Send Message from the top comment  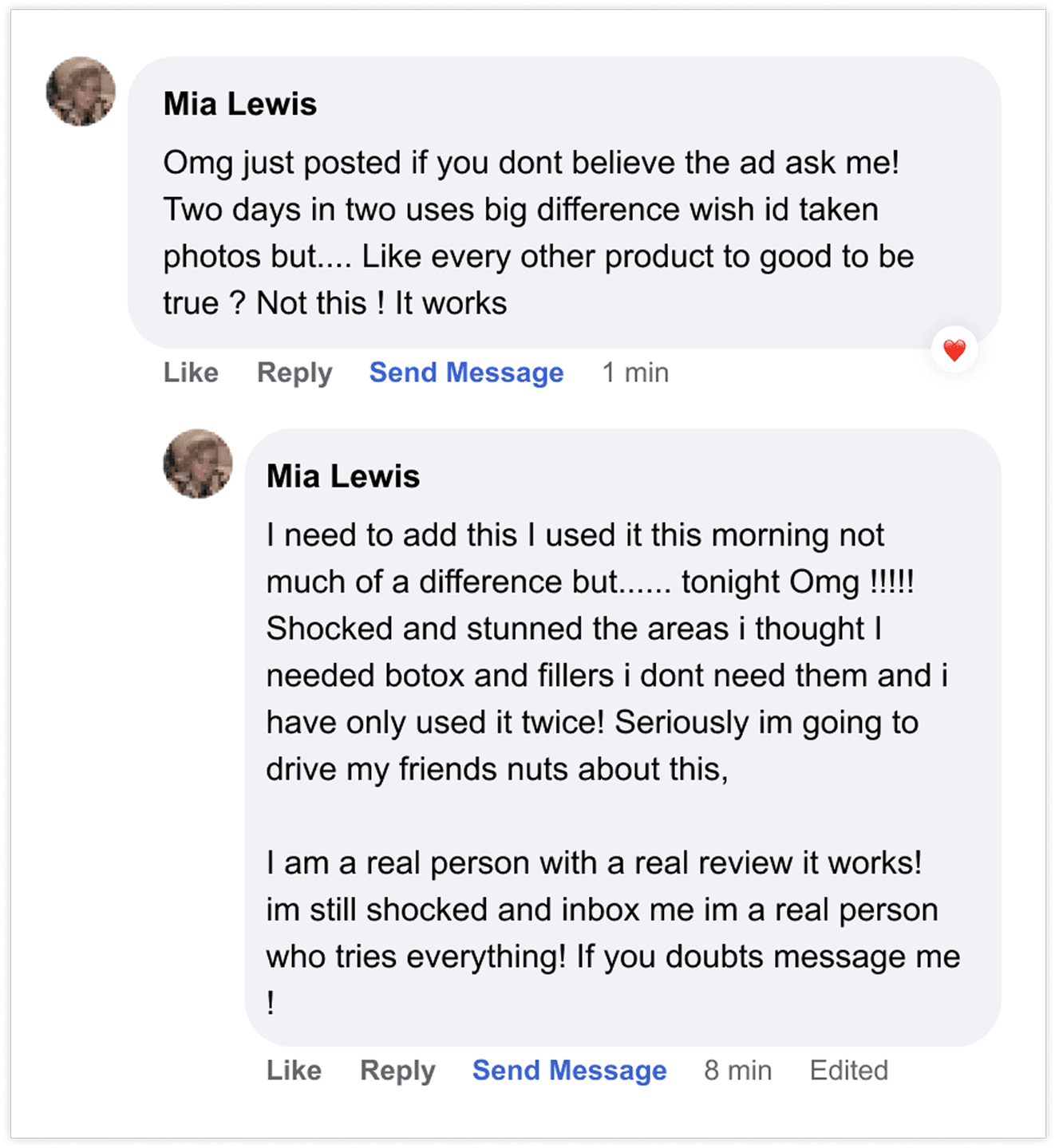click(466, 373)
